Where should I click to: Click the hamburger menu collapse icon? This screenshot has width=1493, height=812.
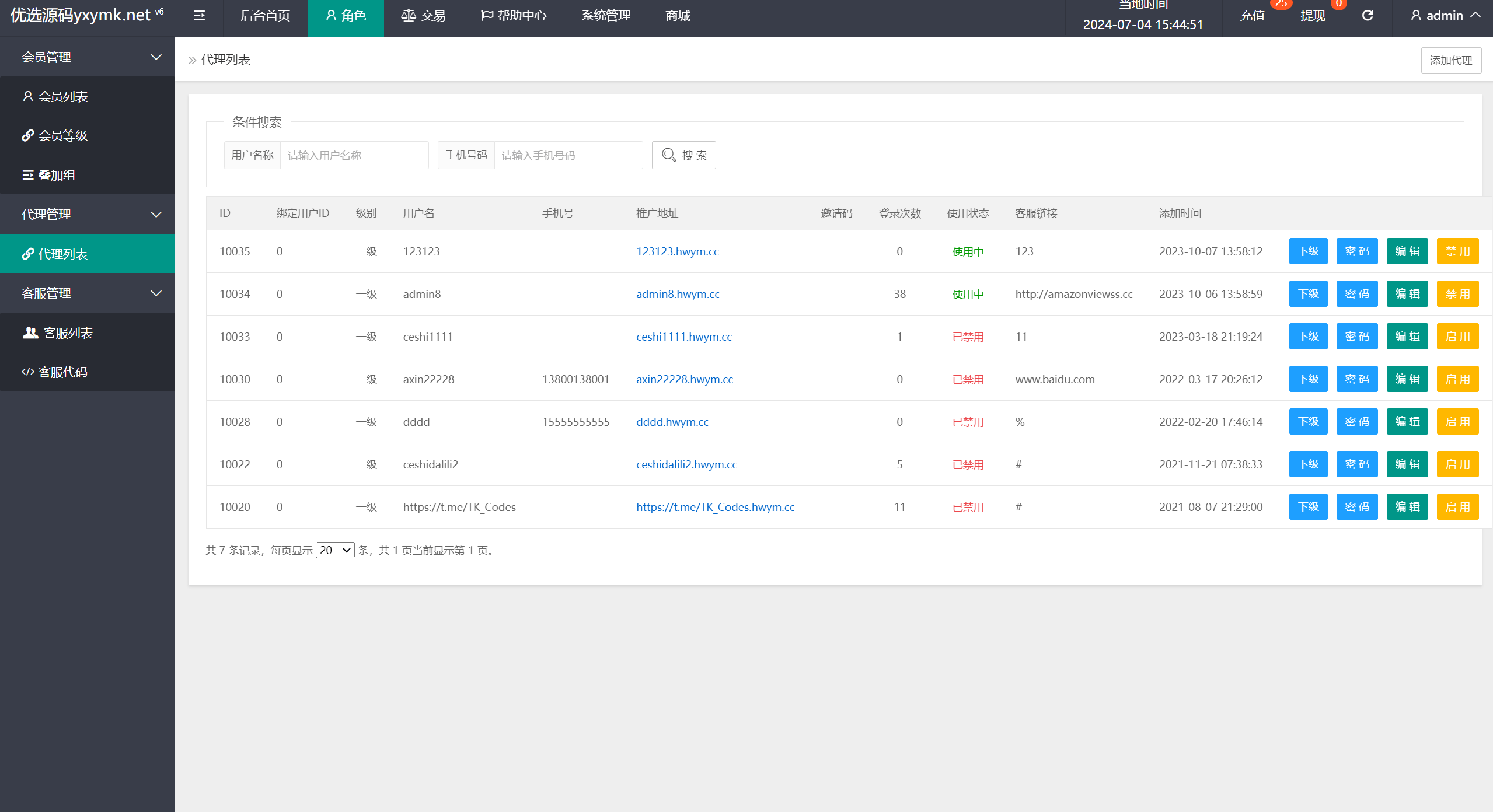click(199, 16)
